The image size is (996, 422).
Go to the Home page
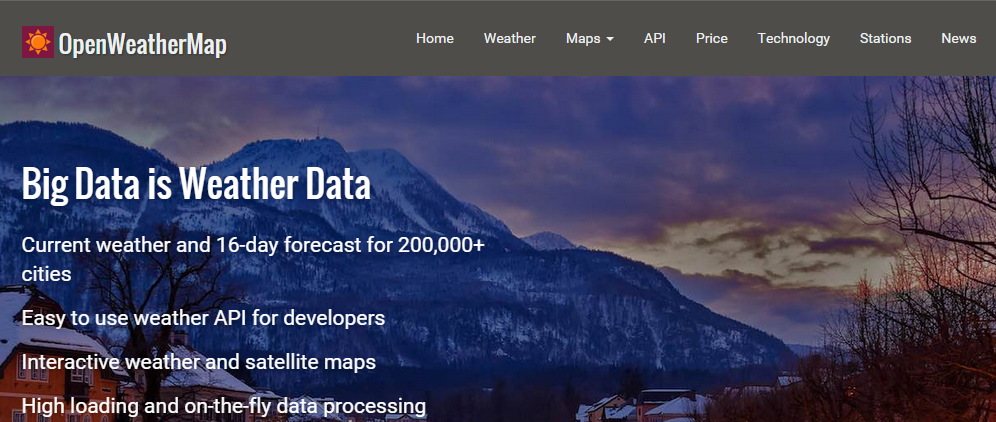(x=435, y=38)
